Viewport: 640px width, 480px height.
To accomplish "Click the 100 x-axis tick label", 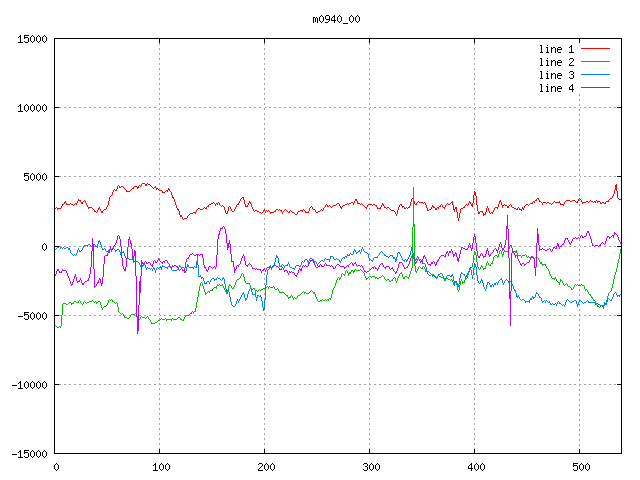I will 160,467.
